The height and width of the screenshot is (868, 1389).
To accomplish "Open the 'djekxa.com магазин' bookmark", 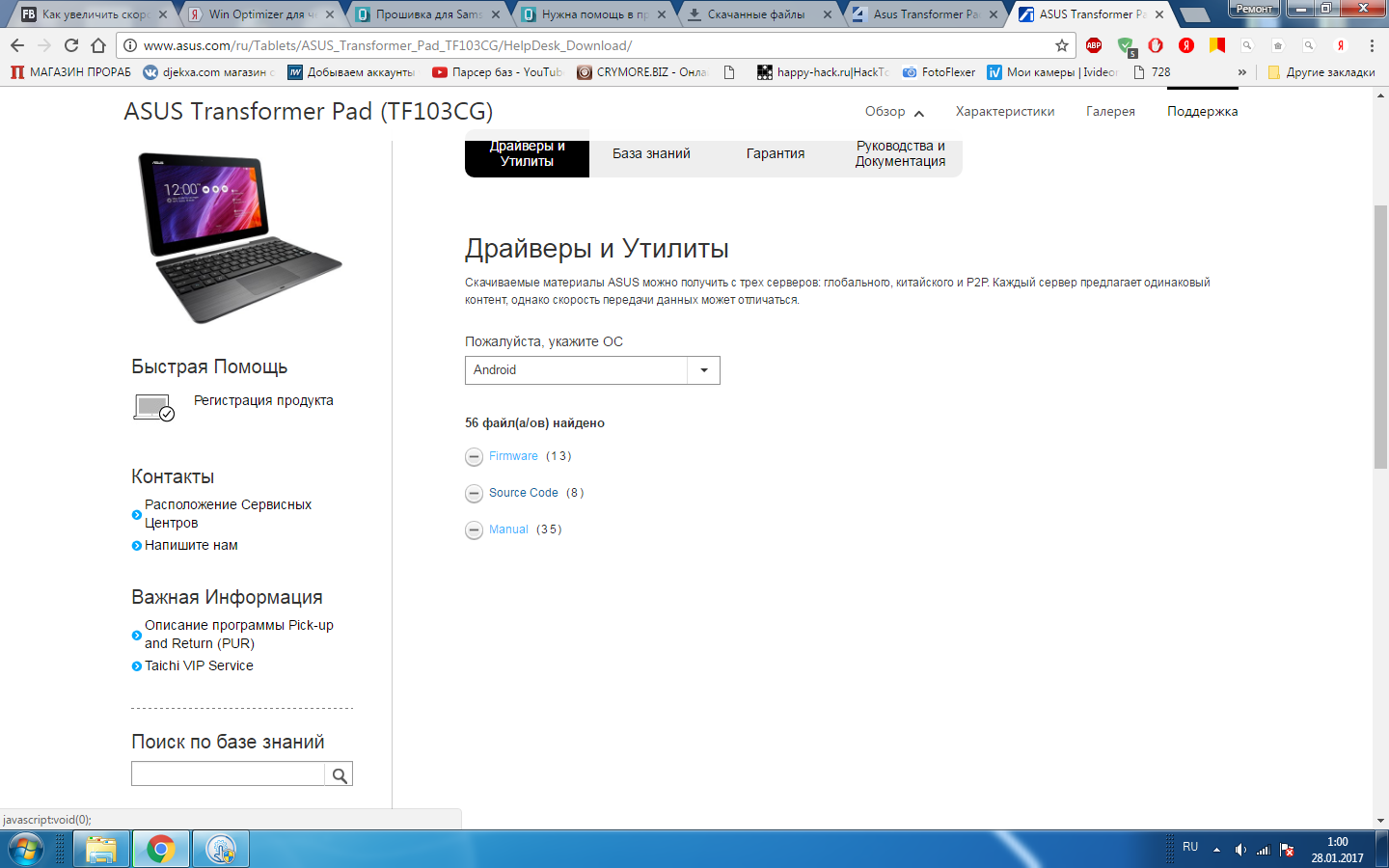I will point(208,72).
